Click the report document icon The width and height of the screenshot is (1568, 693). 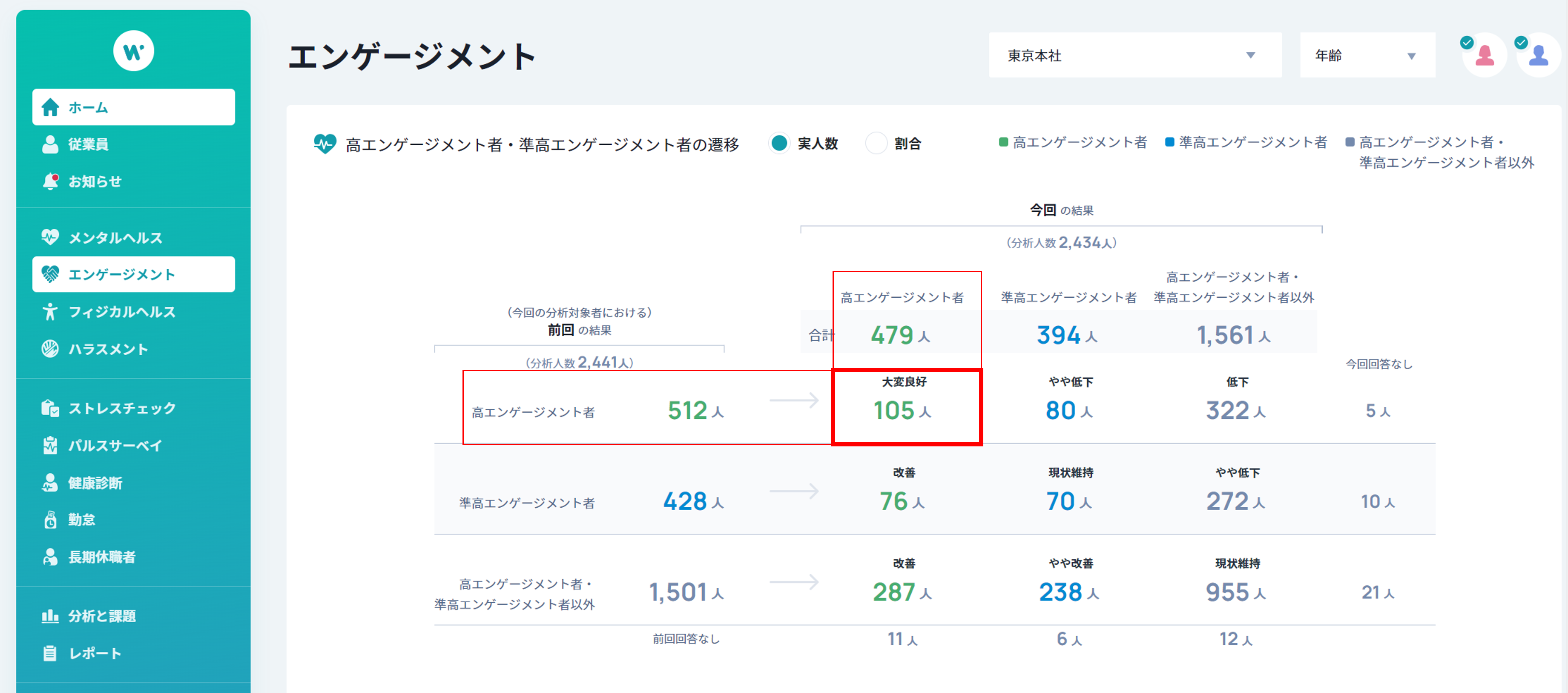tap(50, 653)
